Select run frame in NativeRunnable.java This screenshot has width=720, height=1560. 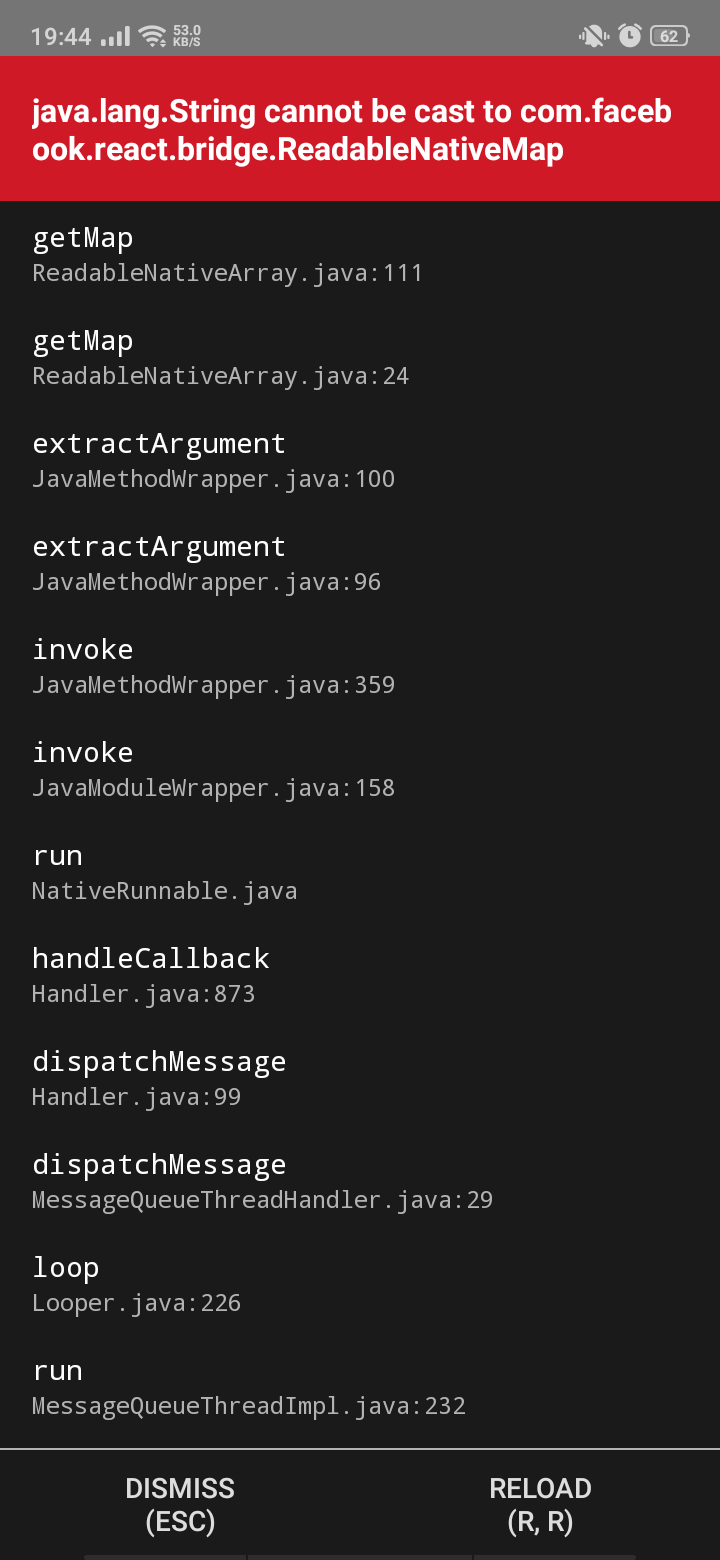coord(165,871)
